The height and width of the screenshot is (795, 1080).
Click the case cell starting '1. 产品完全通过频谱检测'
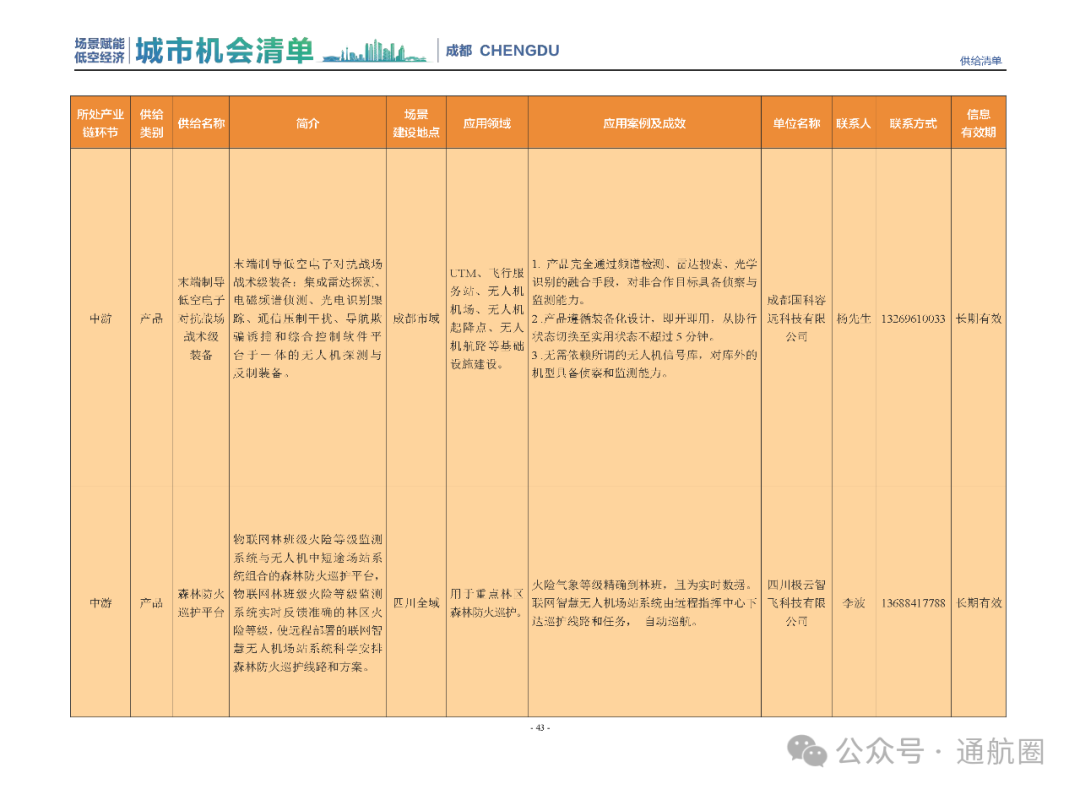tap(645, 318)
